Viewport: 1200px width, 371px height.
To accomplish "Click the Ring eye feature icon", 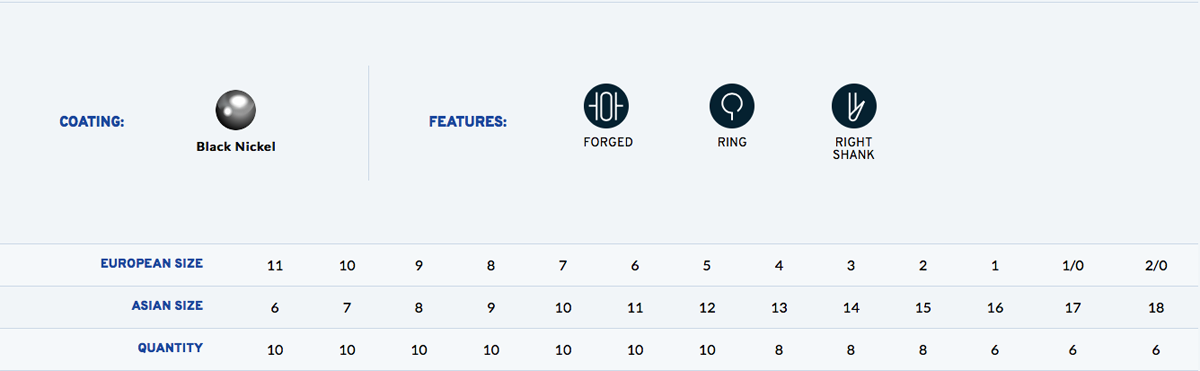I will [732, 105].
